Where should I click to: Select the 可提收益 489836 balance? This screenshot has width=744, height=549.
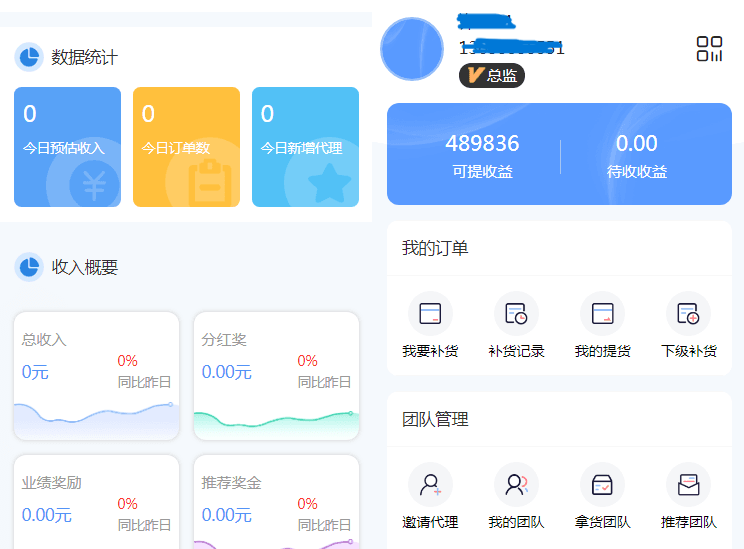[482, 155]
